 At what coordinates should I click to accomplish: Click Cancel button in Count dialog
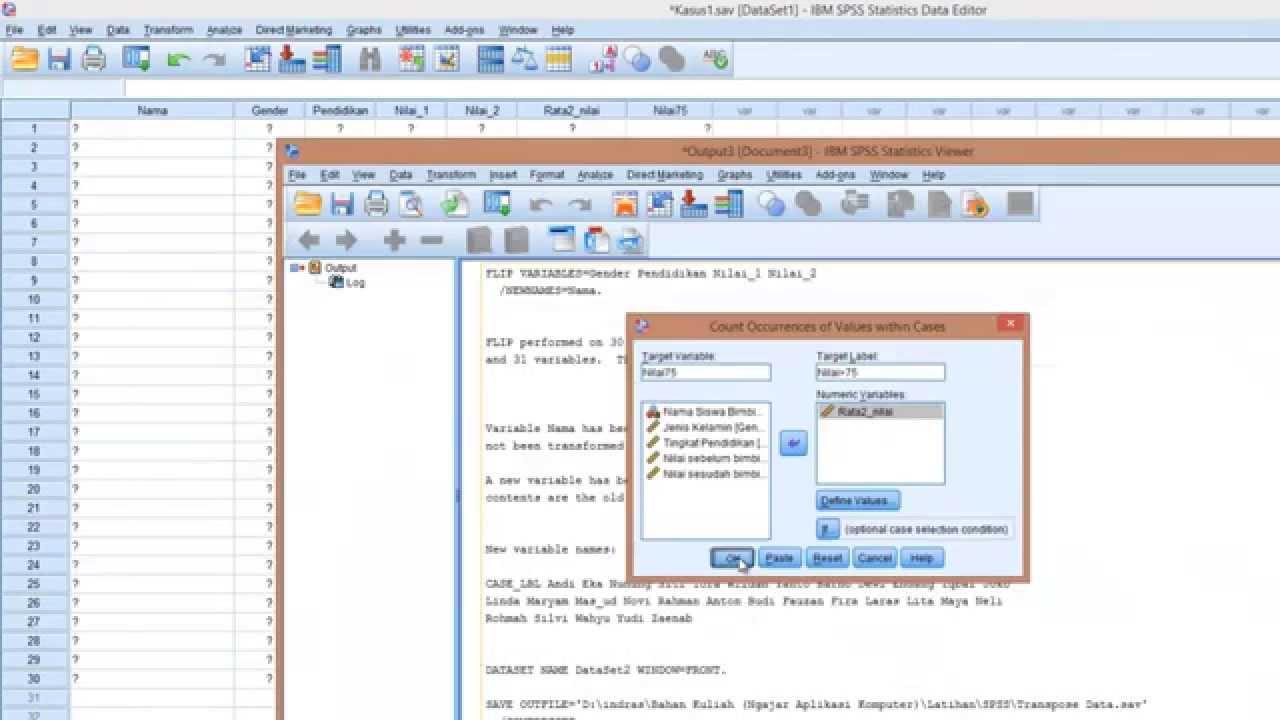coord(874,558)
